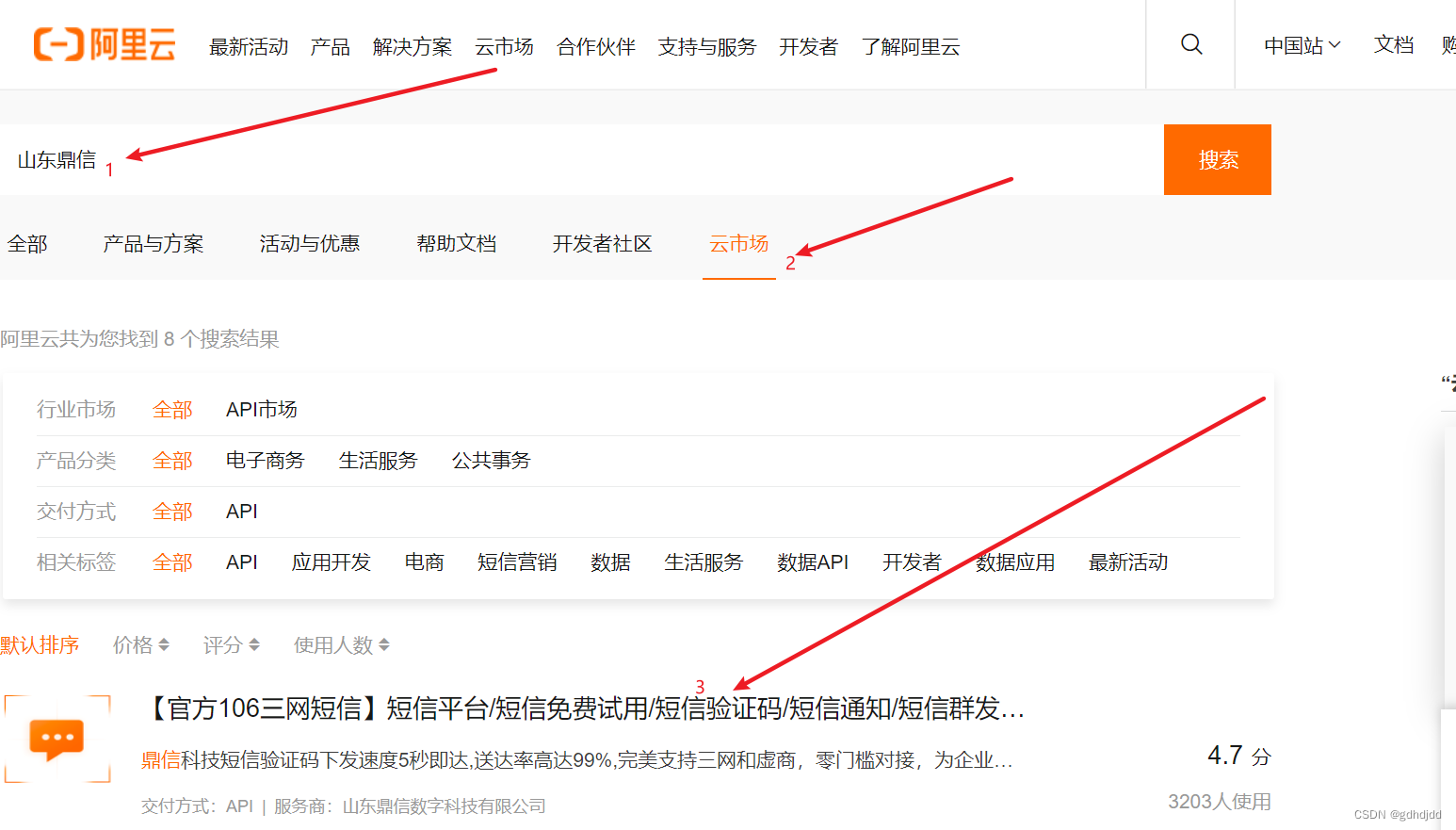Click the 4.7 分 rating text
This screenshot has width=1456, height=830.
click(x=1239, y=756)
